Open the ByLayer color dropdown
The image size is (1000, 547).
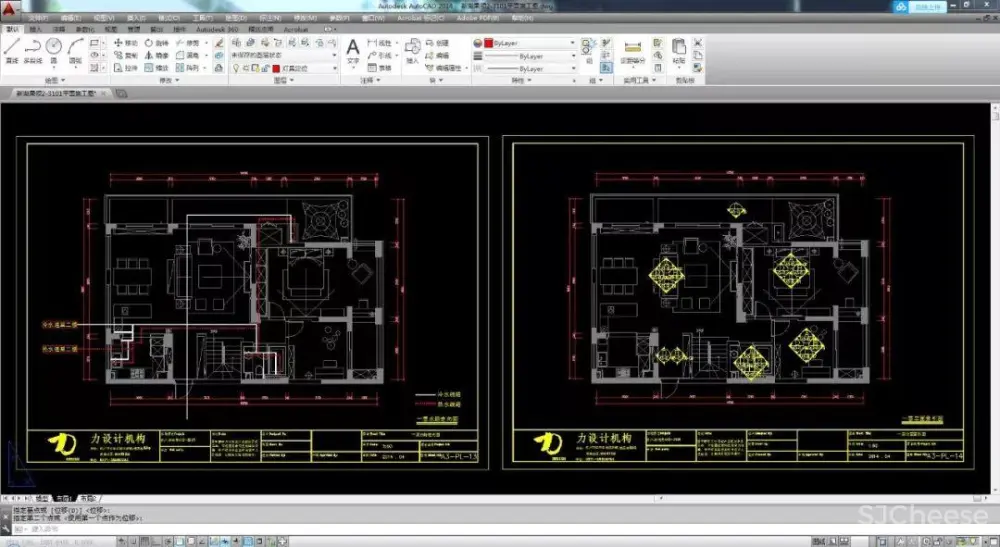(528, 43)
